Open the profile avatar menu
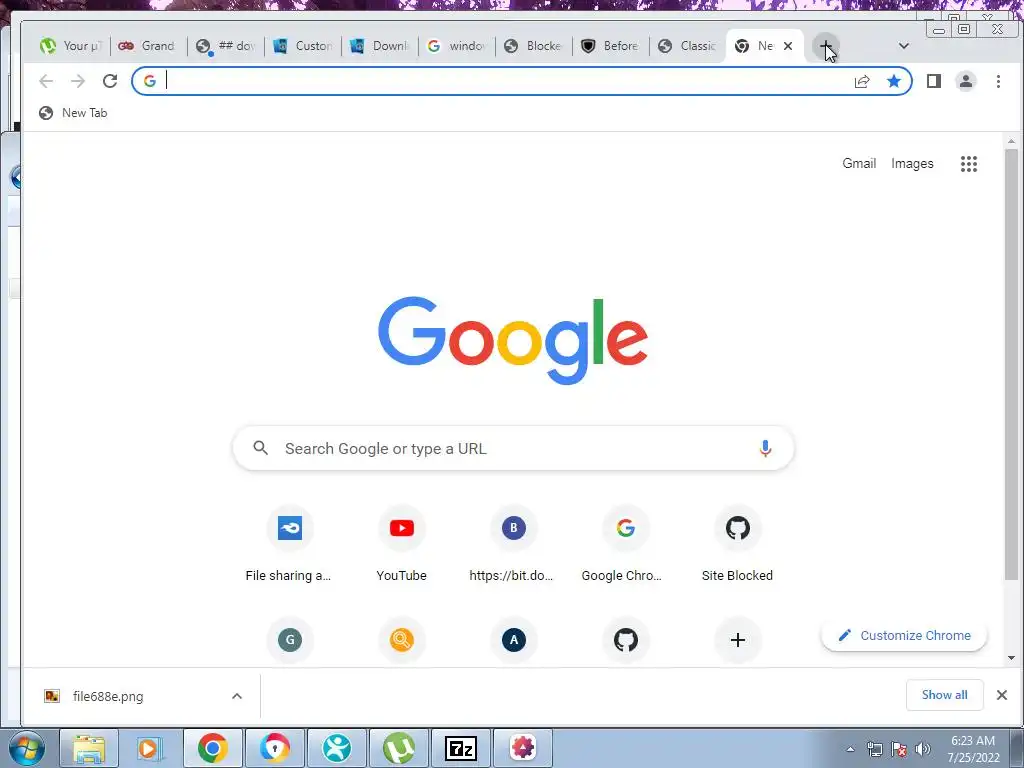The image size is (1024, 768). coord(966,81)
